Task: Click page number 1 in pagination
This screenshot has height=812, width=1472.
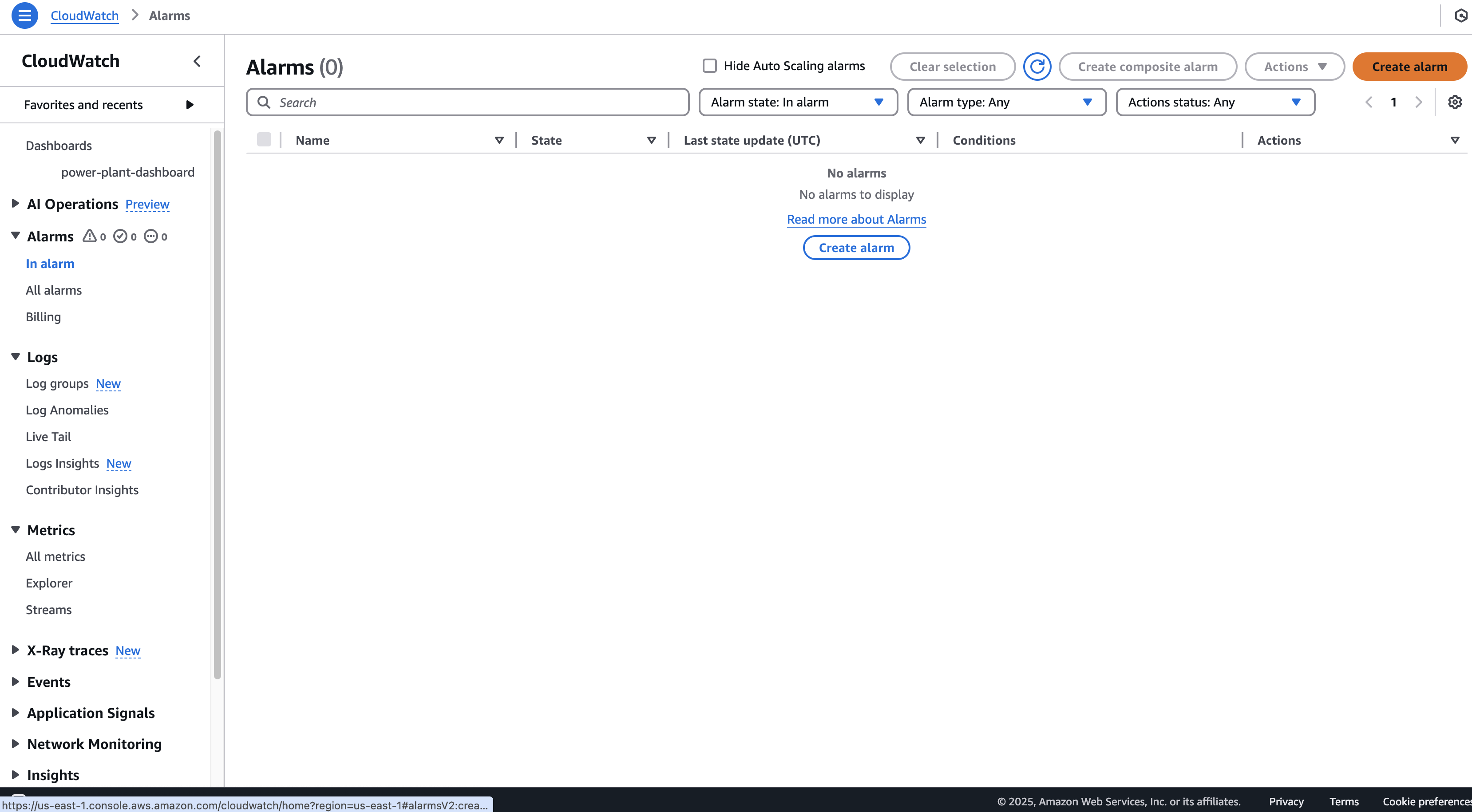Action: pos(1394,102)
